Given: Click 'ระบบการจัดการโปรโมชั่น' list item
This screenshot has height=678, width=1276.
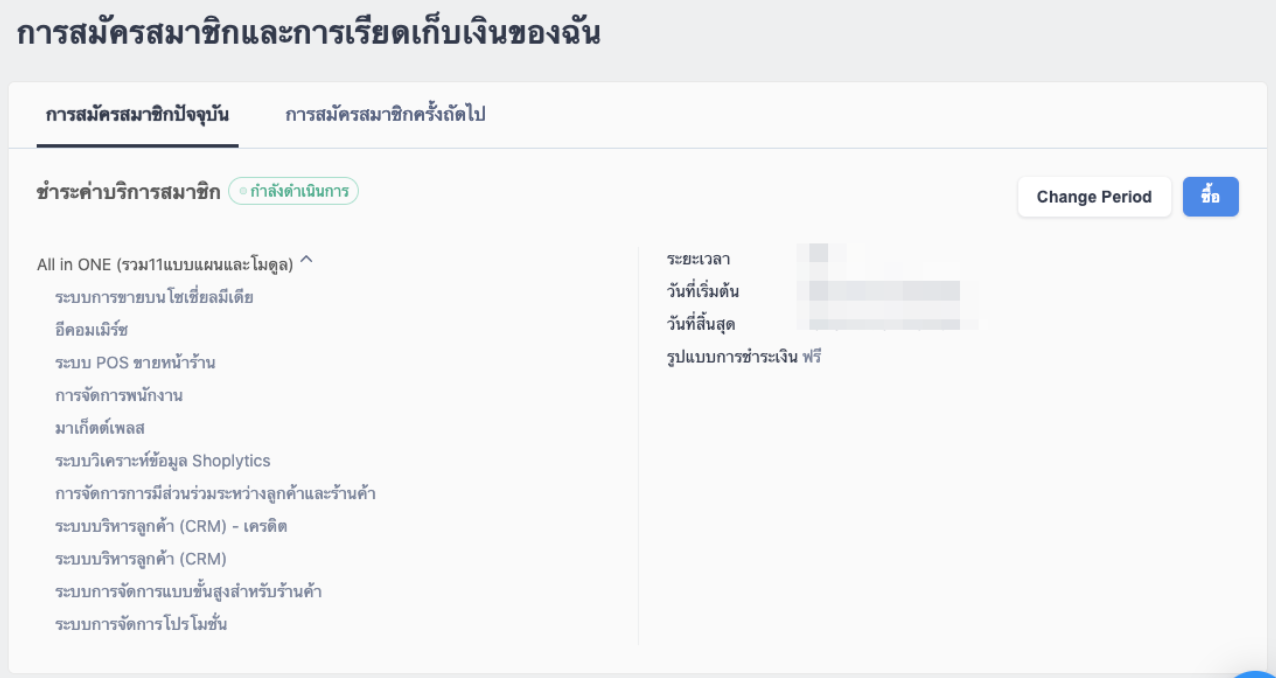Looking at the screenshot, I should tap(141, 624).
